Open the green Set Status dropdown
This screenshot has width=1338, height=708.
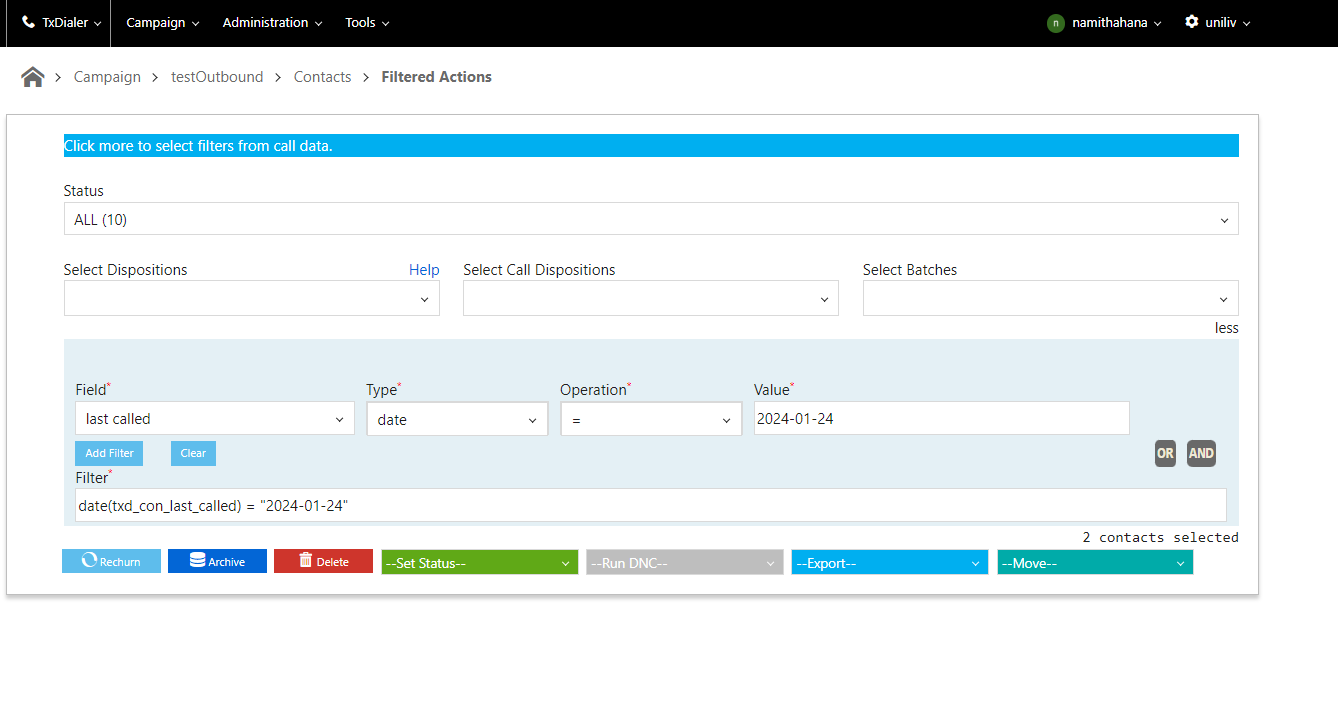tap(479, 563)
